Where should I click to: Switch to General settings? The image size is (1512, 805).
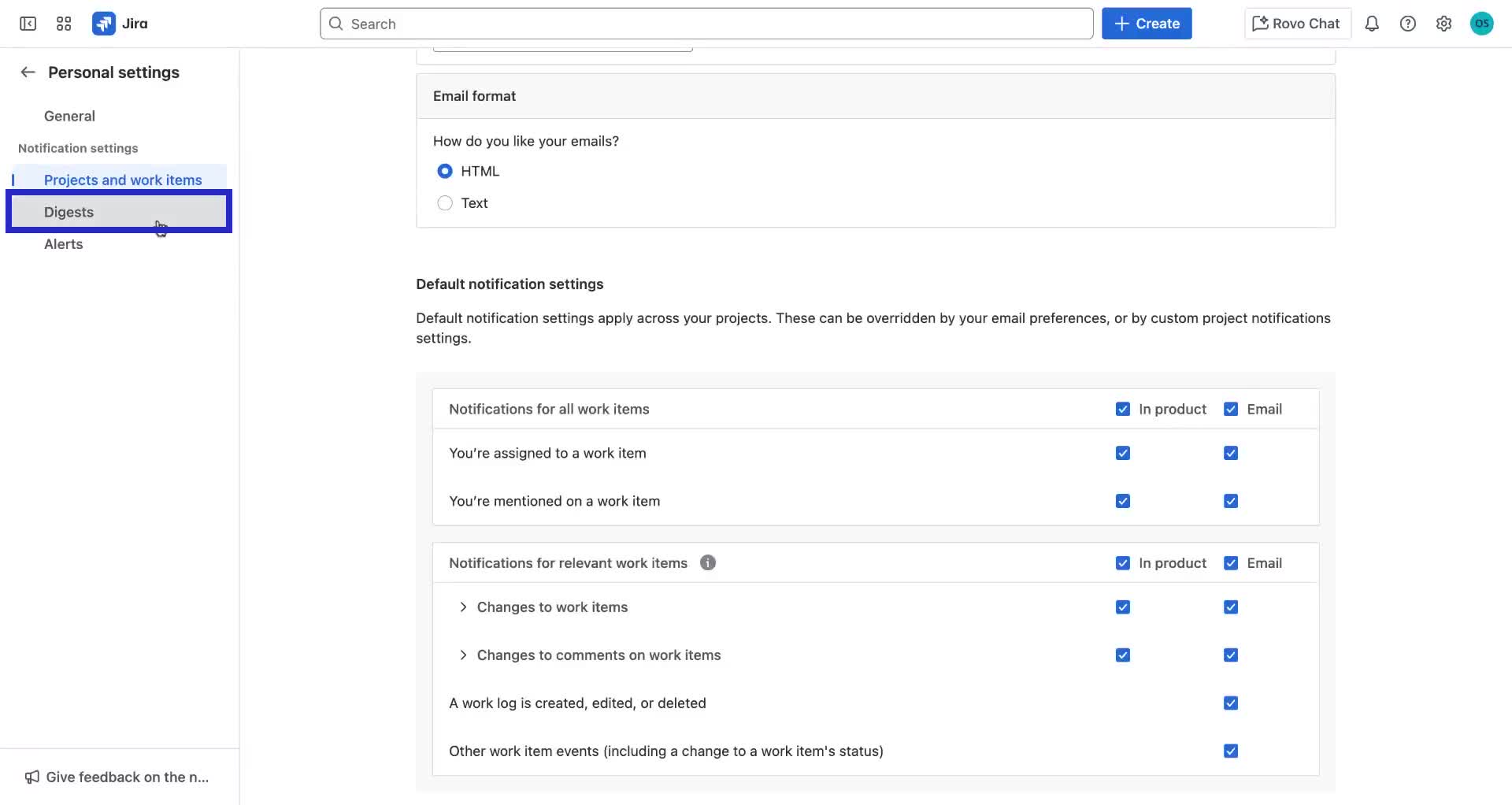tap(69, 116)
